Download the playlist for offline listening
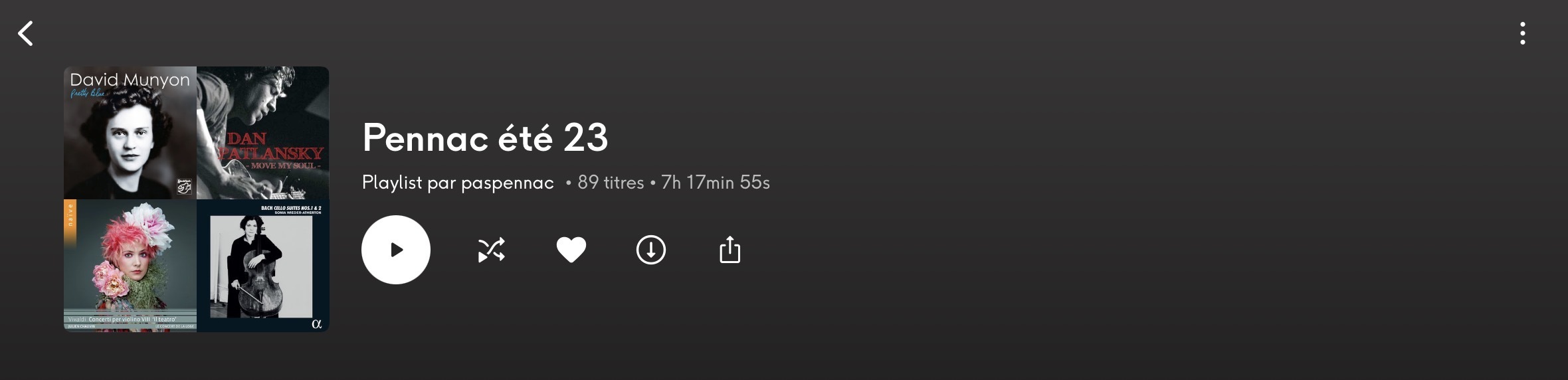 pyautogui.click(x=650, y=250)
